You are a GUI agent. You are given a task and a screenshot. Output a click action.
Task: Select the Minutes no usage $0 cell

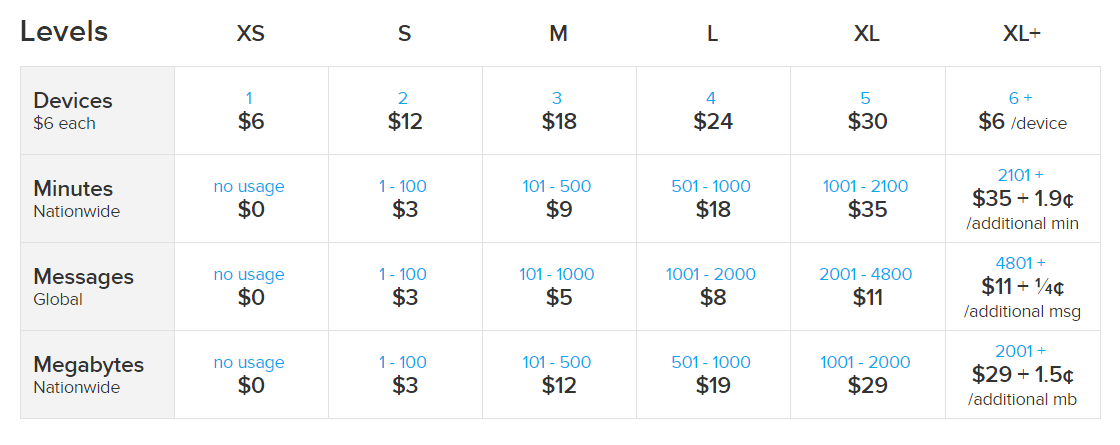point(251,199)
